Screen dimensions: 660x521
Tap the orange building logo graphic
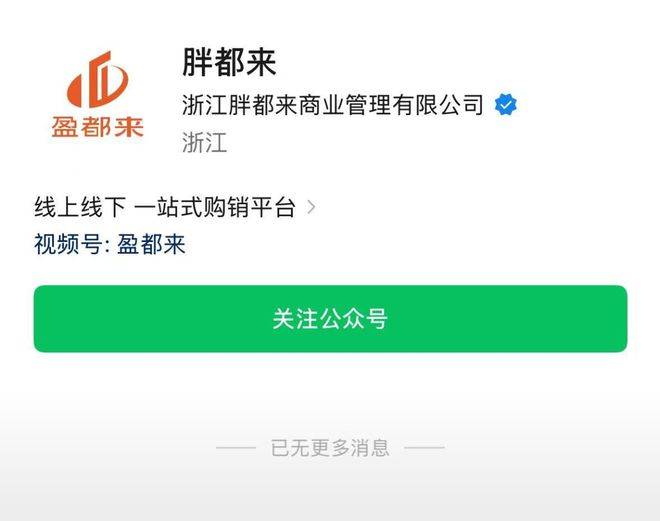tap(98, 79)
